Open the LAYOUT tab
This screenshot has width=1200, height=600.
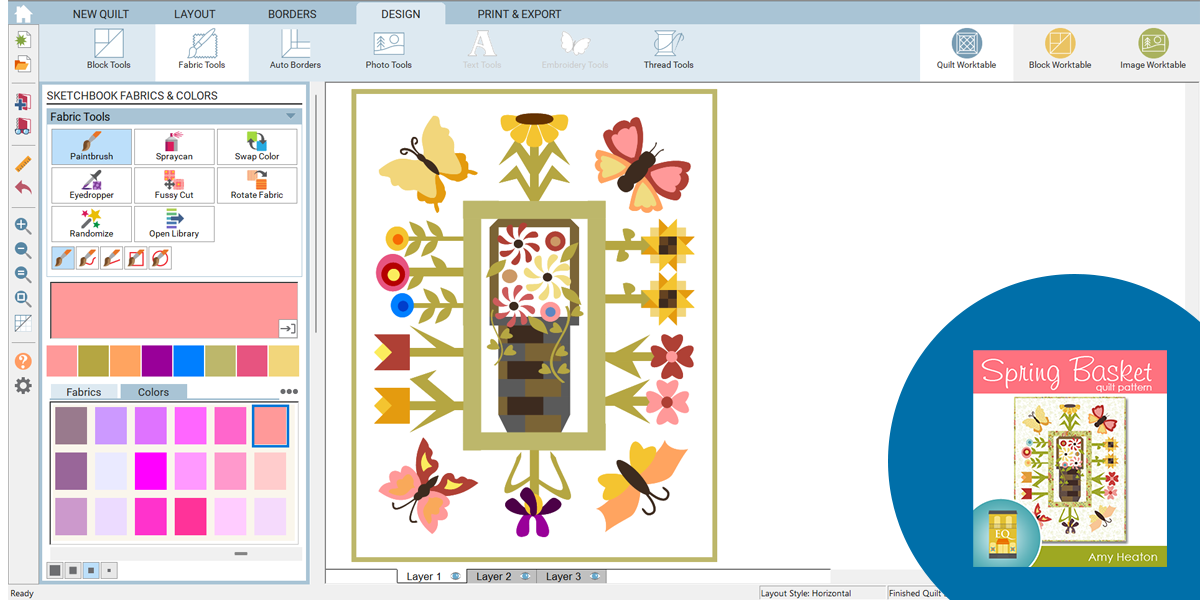194,14
